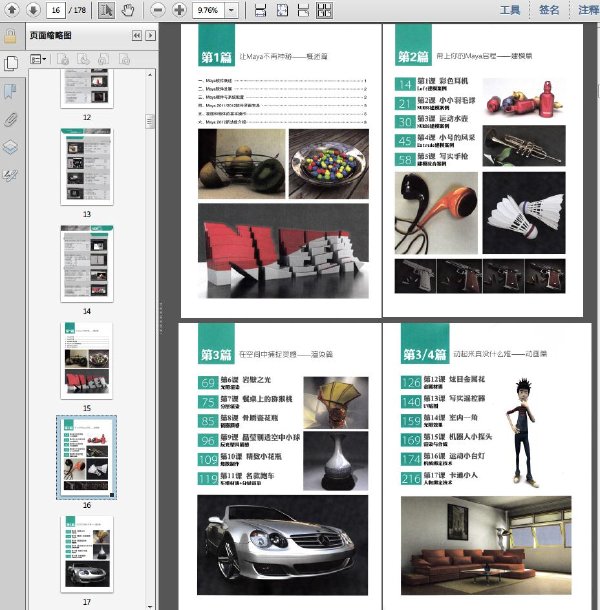Toggle the two-page view icon

(x=325, y=10)
